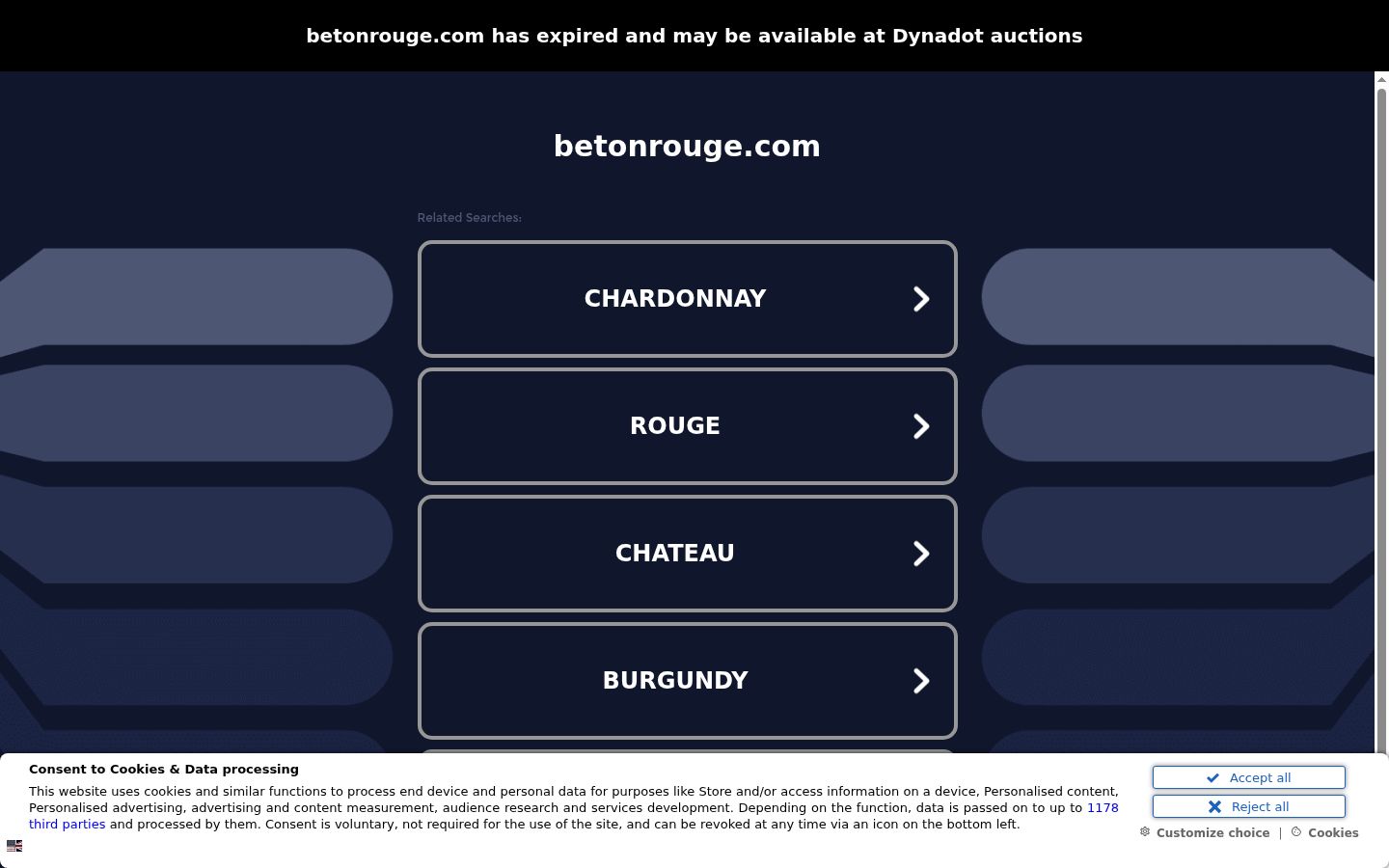Open the Cookies information link
The image size is (1389, 868).
[x=1333, y=833]
